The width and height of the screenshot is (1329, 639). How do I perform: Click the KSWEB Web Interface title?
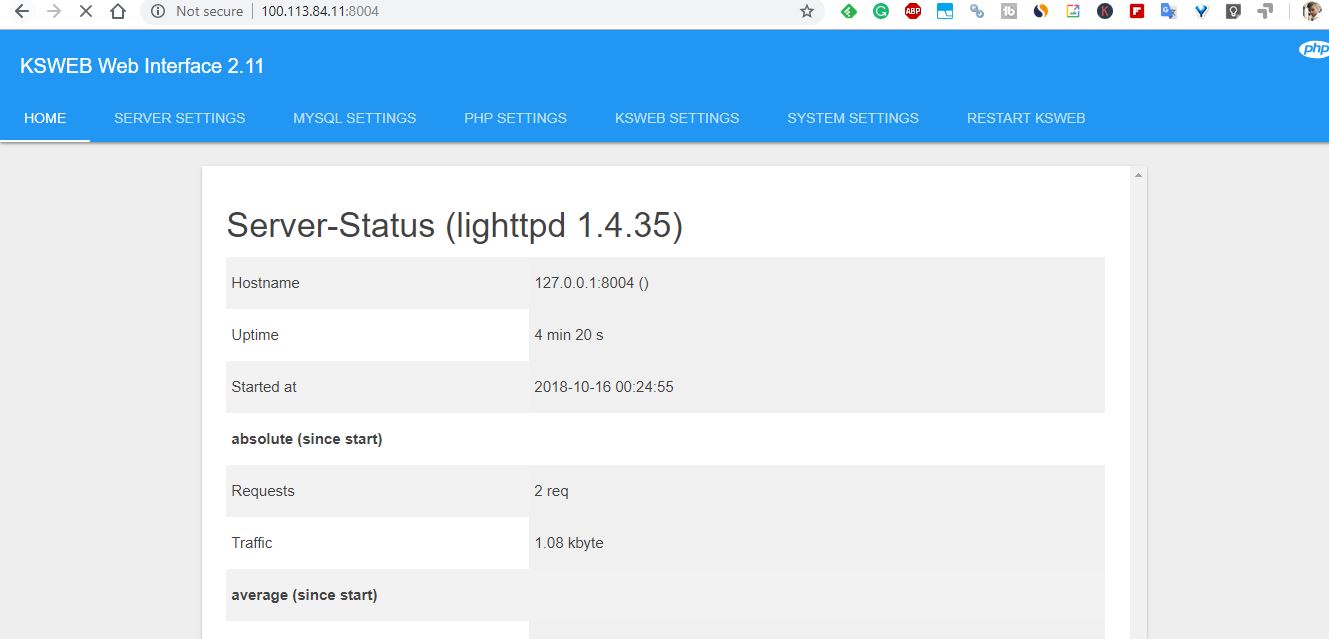(x=142, y=66)
